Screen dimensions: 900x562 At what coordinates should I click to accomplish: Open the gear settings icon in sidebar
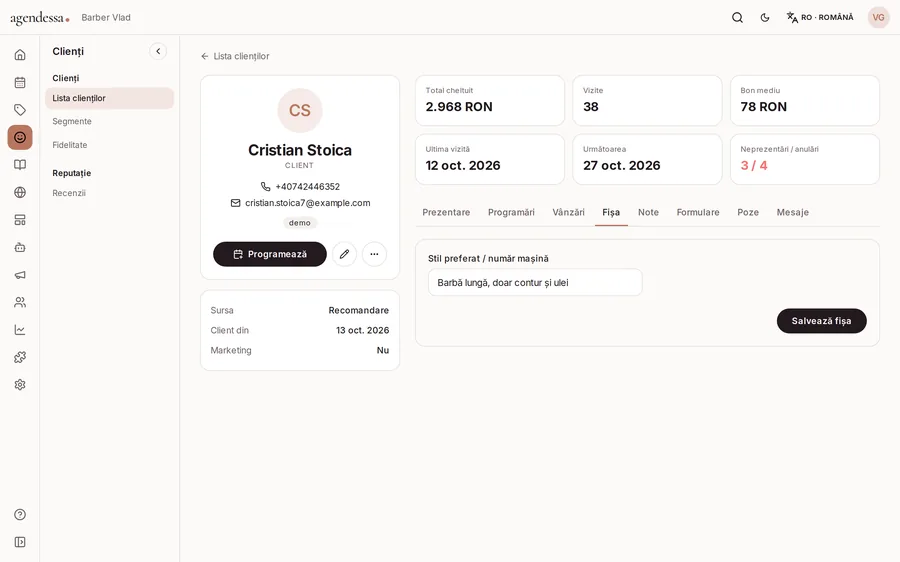20,385
